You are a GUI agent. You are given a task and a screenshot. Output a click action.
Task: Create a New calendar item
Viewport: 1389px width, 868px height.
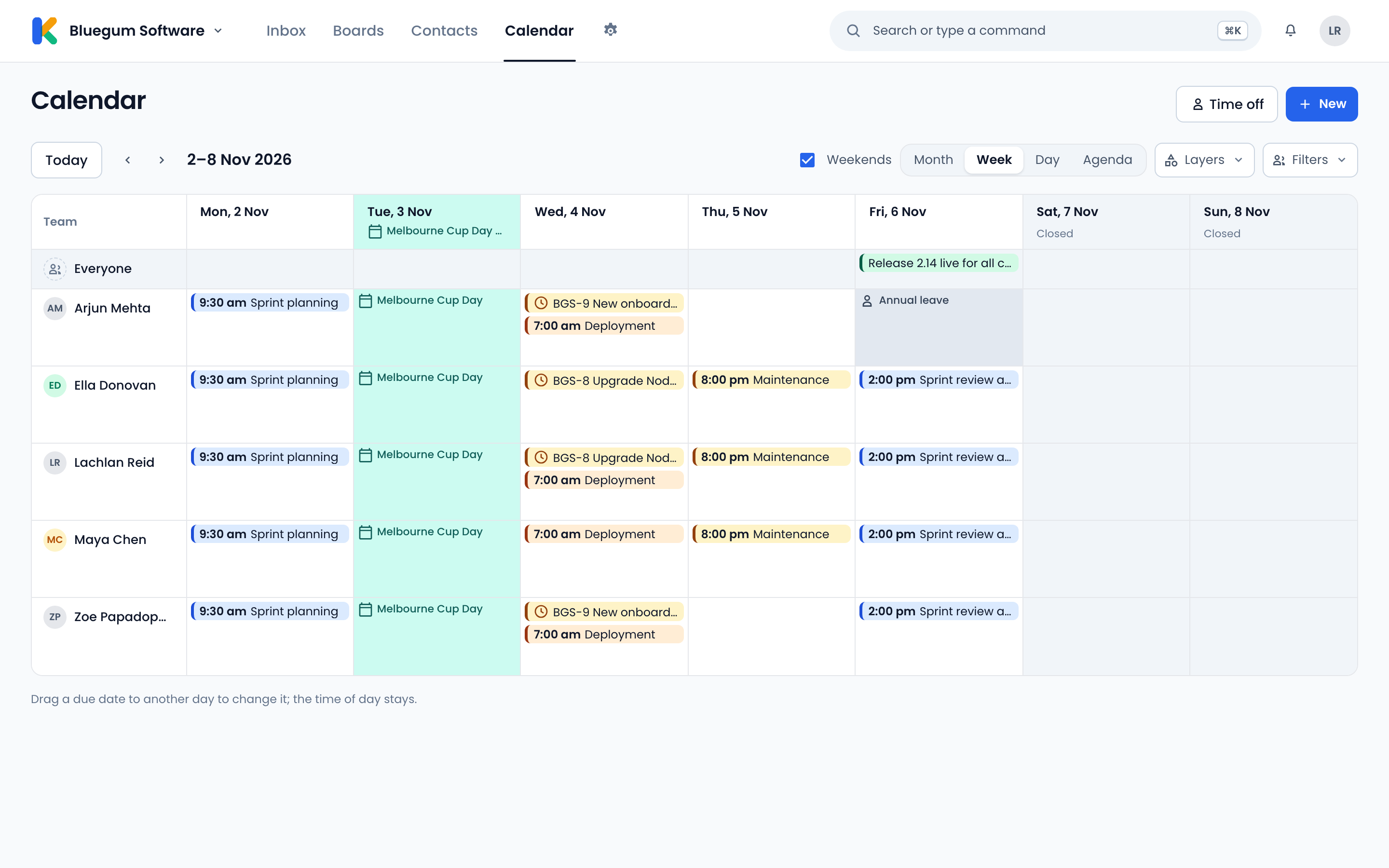point(1321,104)
